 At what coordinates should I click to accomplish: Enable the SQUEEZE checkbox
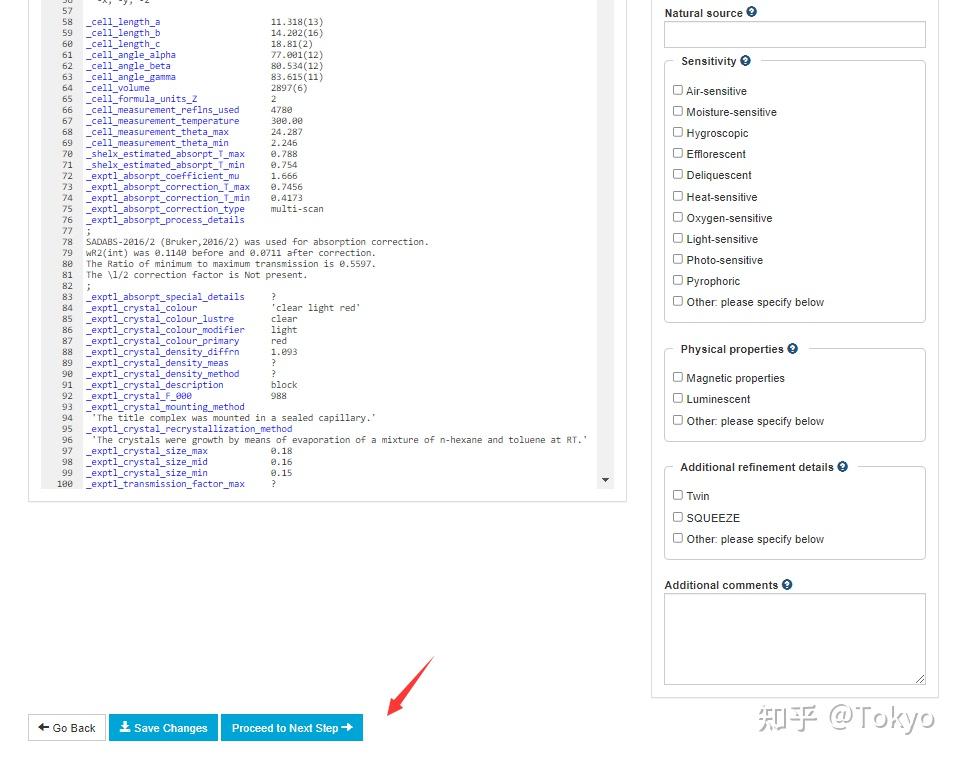[x=678, y=517]
